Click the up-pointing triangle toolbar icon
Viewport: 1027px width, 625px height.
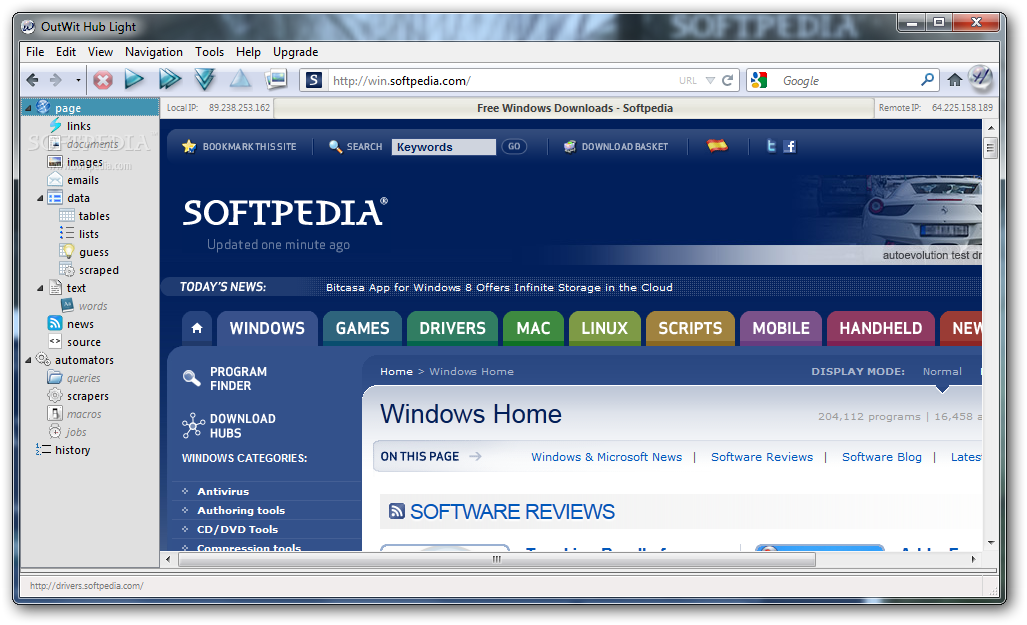click(240, 79)
